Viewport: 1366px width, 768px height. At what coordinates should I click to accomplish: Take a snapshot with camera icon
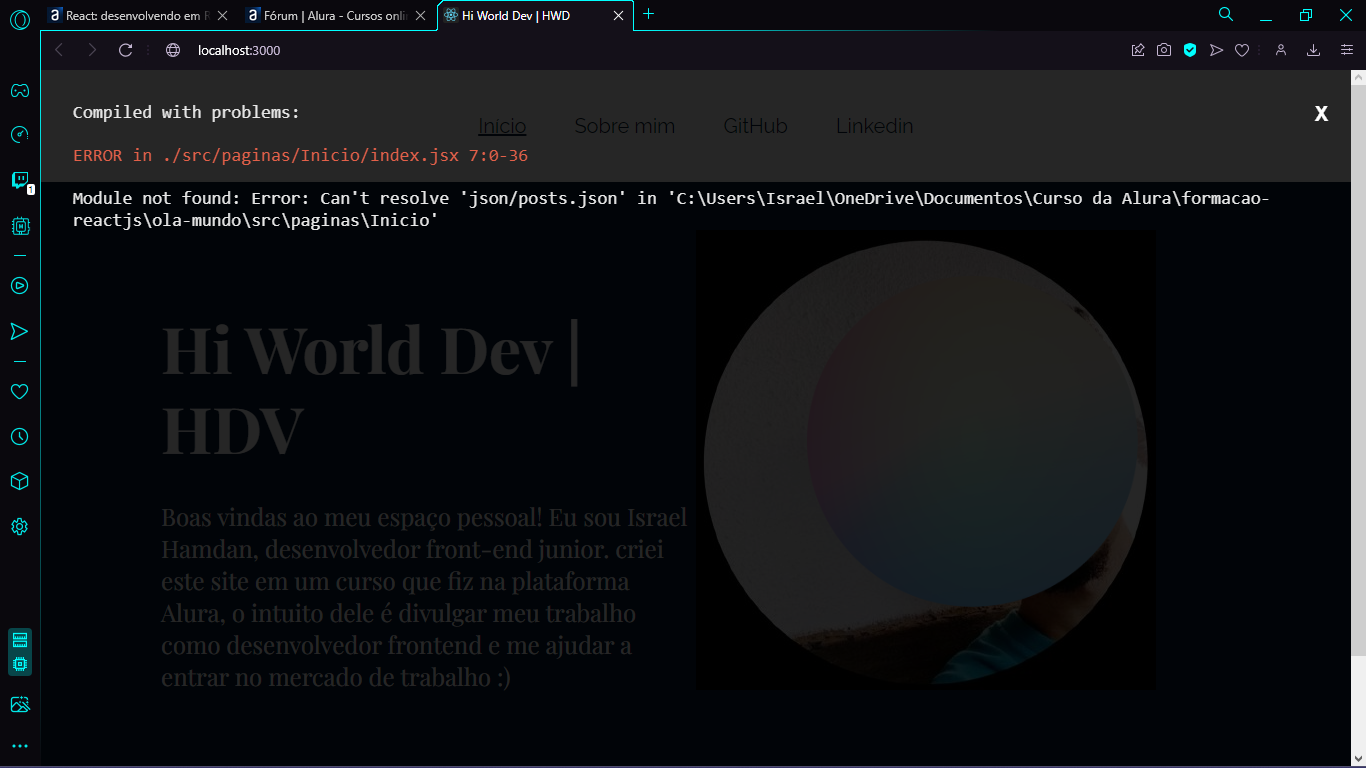(1164, 50)
